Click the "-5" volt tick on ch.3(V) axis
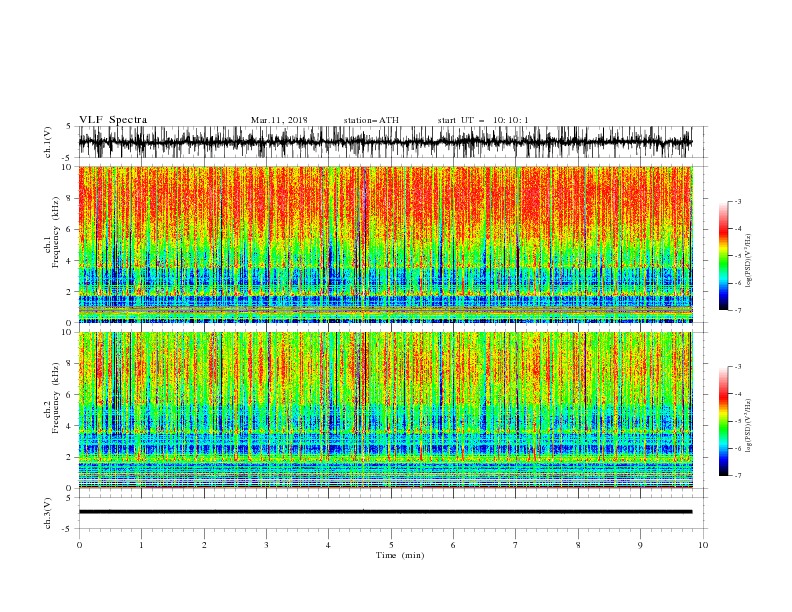 68,529
